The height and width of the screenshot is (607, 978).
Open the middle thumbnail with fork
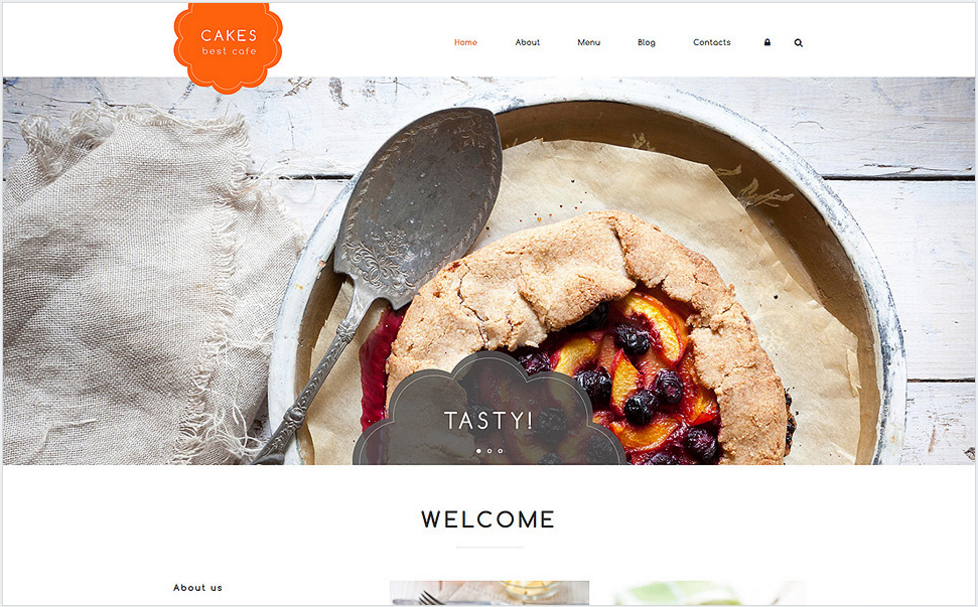tap(490, 593)
